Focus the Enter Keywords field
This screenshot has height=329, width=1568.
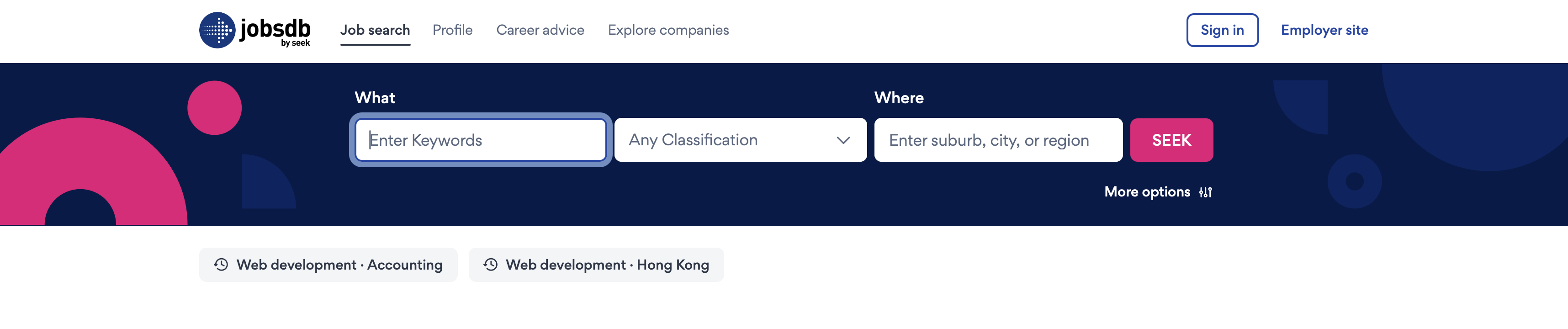pos(480,140)
